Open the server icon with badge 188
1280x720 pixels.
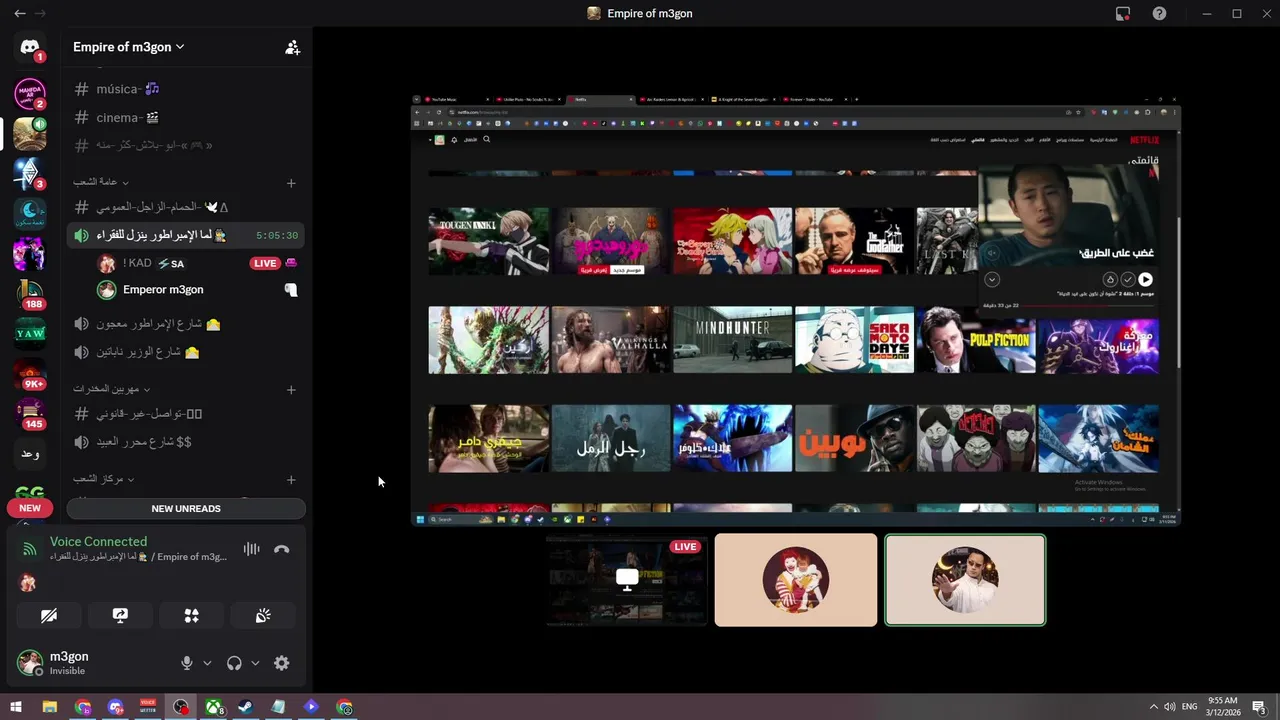(30, 293)
